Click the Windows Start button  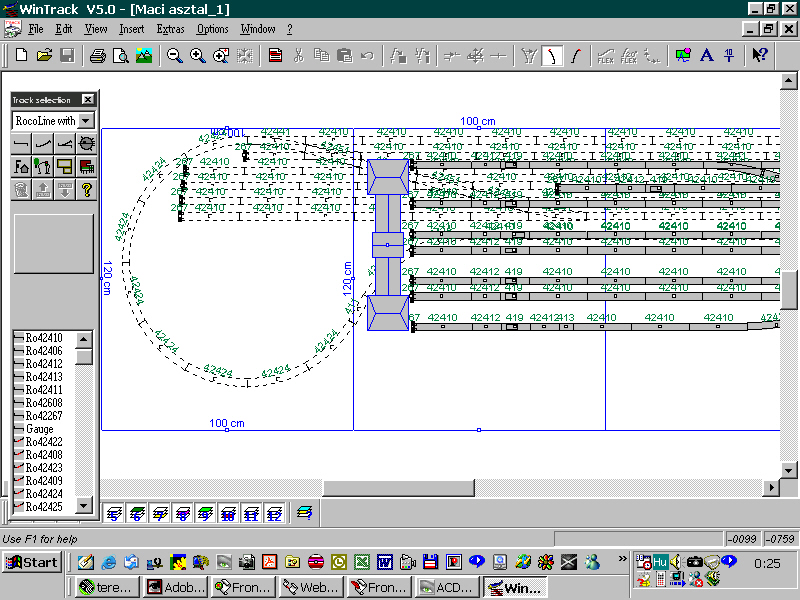[32, 562]
